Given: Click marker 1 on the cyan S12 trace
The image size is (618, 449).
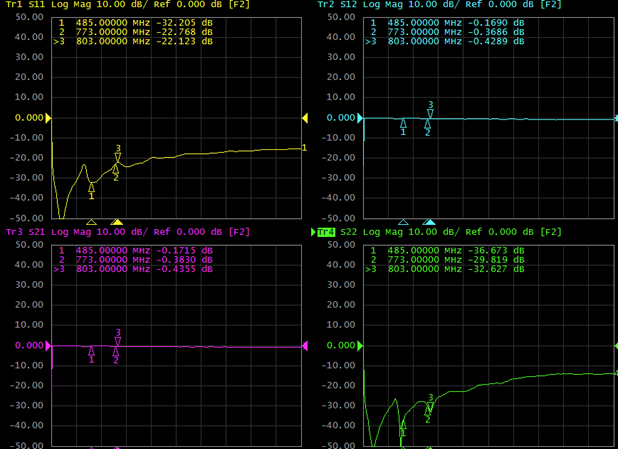Looking at the screenshot, I should [404, 124].
